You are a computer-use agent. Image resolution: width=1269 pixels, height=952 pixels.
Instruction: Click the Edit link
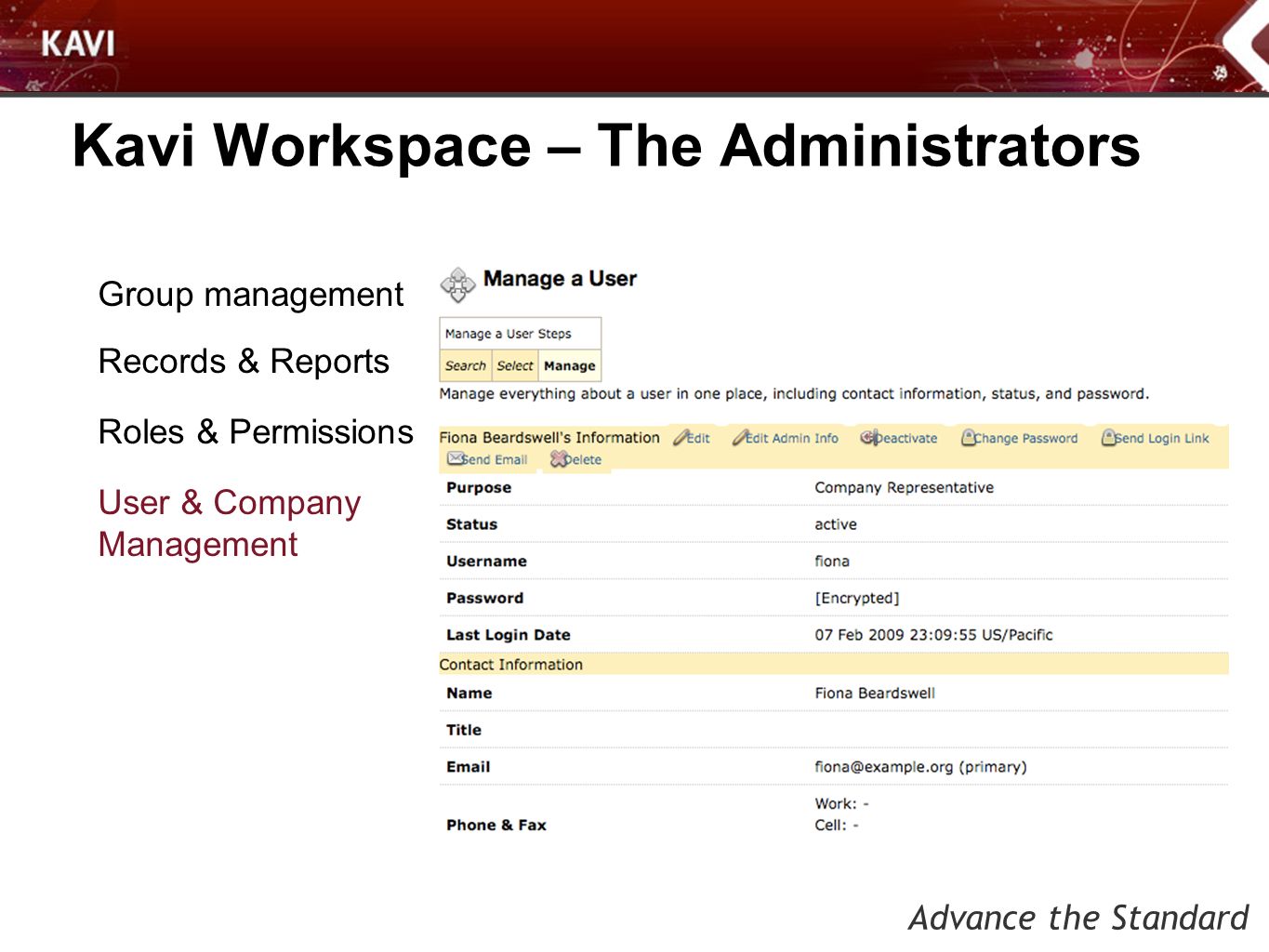698,438
